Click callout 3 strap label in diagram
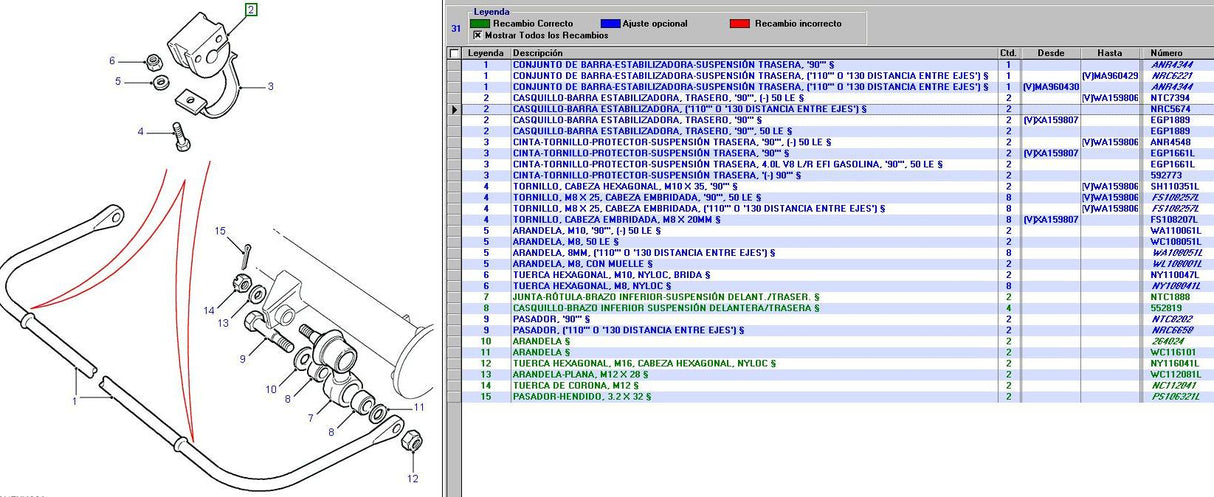The image size is (1214, 497). 269,88
